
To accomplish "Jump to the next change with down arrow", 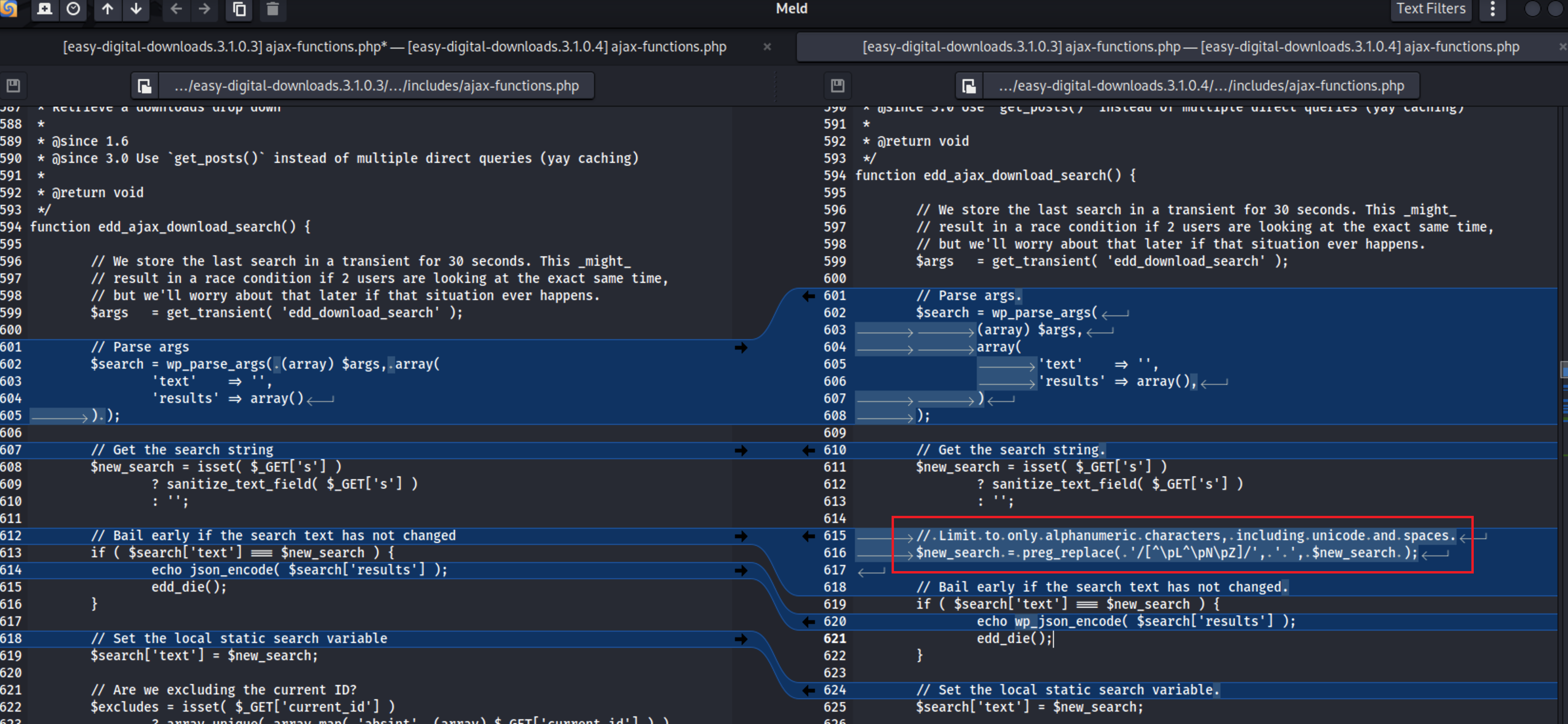I will click(136, 9).
